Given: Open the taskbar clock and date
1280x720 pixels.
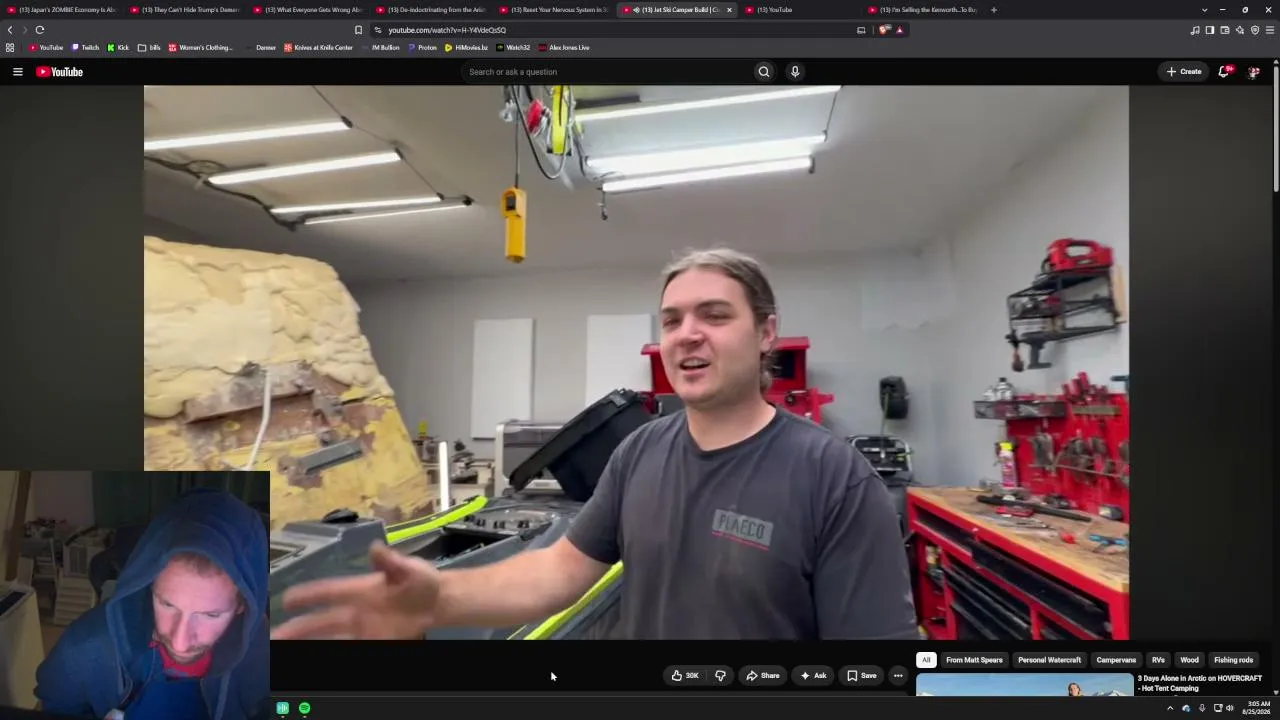Looking at the screenshot, I should (1256, 708).
